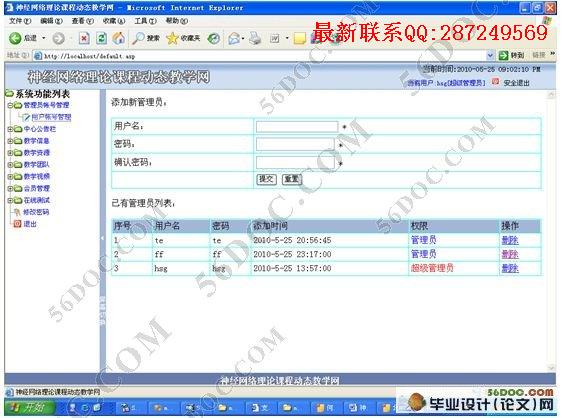This screenshot has width=562, height=418.
Task: Expand the 教学视频 tree node
Action: pyautogui.click(x=10, y=176)
